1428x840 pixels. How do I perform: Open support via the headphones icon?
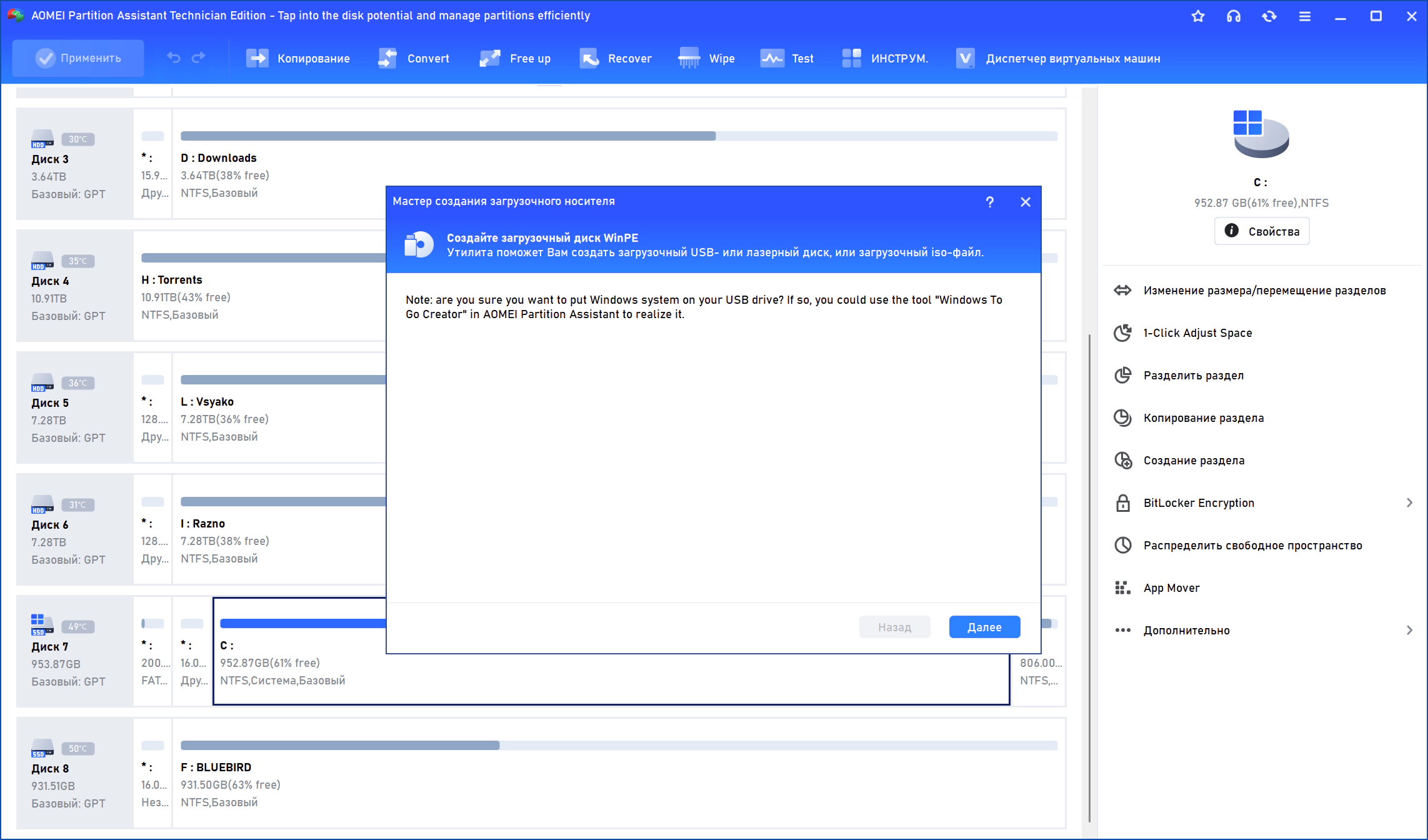[1234, 16]
